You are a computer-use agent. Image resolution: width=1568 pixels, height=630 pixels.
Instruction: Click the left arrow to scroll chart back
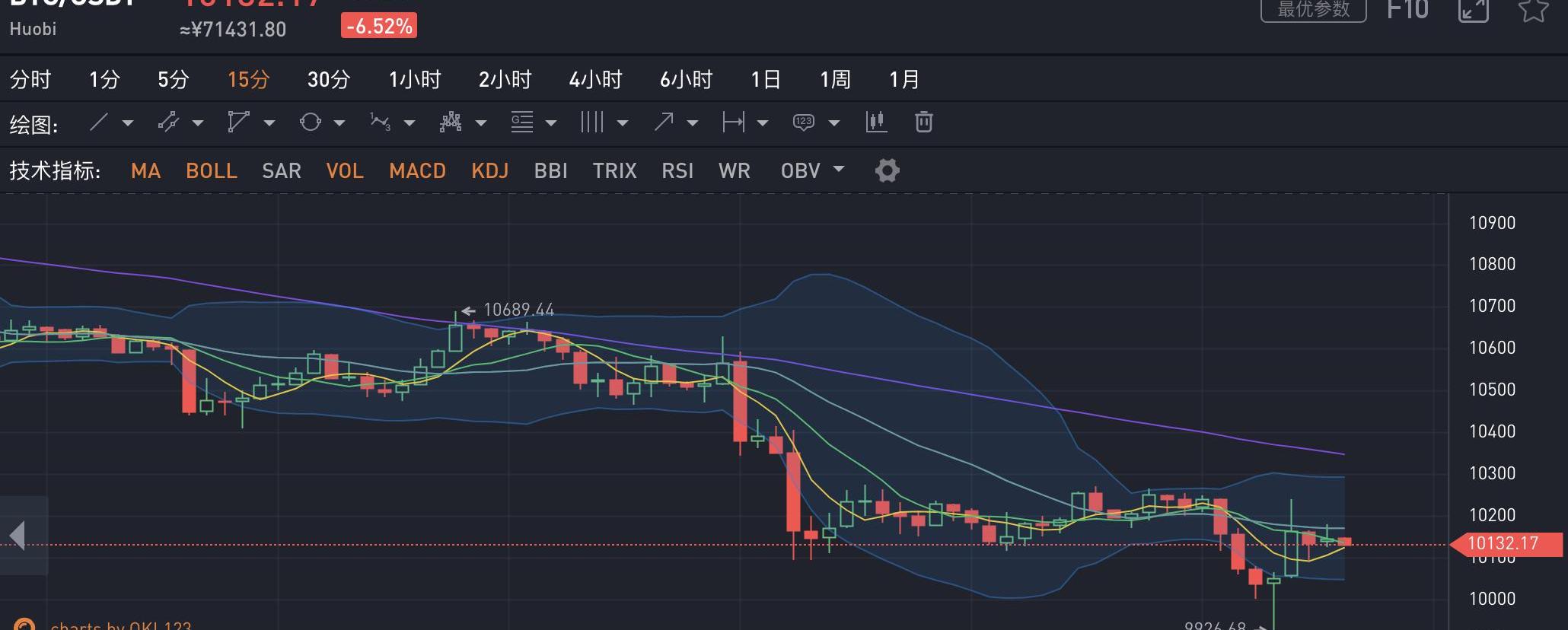(18, 536)
